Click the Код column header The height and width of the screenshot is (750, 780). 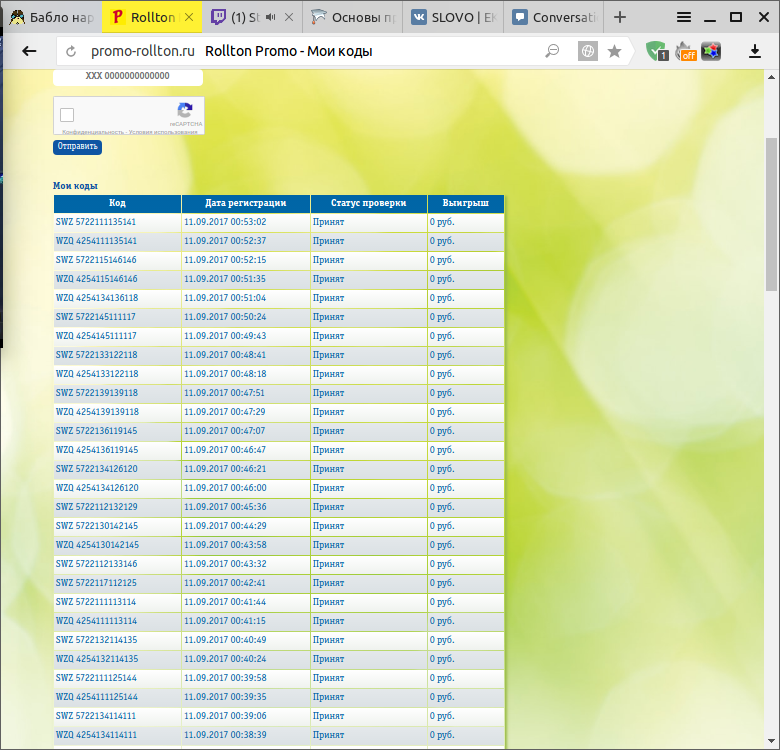[117, 203]
